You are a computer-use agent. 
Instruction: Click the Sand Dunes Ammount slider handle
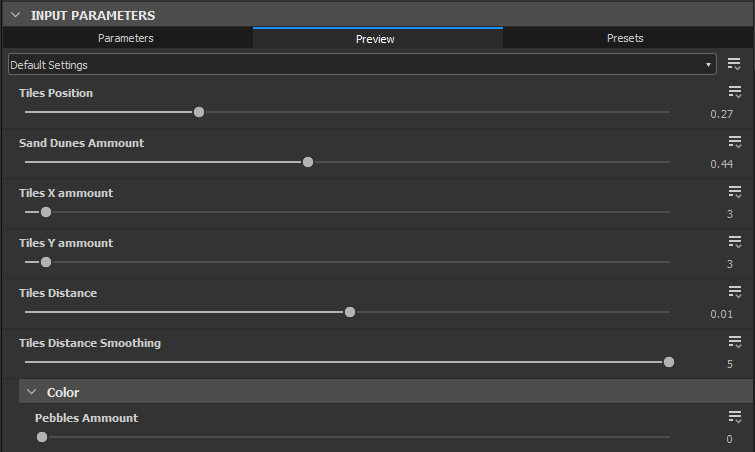click(308, 162)
